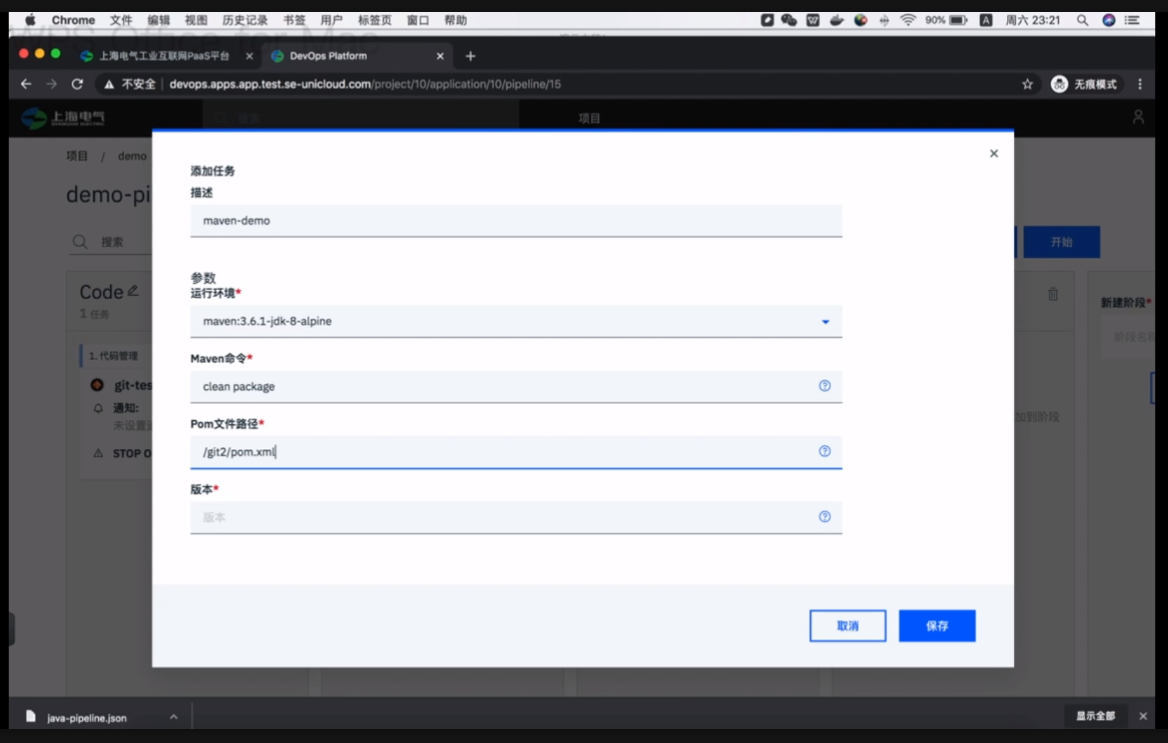
Task: Expand the java-pipeline.json download options chevron
Action: (x=173, y=717)
